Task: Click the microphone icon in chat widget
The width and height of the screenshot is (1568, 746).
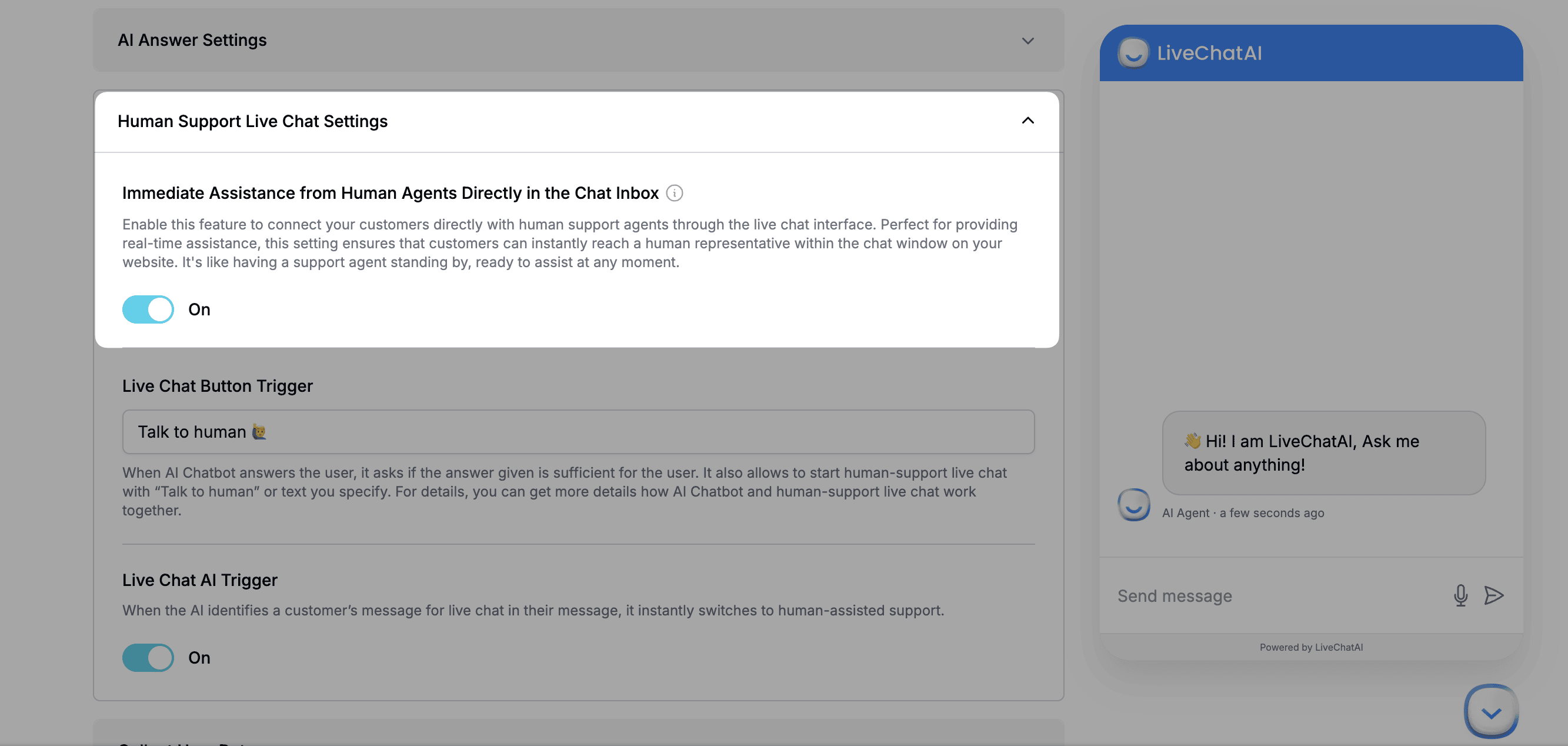Action: pyautogui.click(x=1460, y=595)
